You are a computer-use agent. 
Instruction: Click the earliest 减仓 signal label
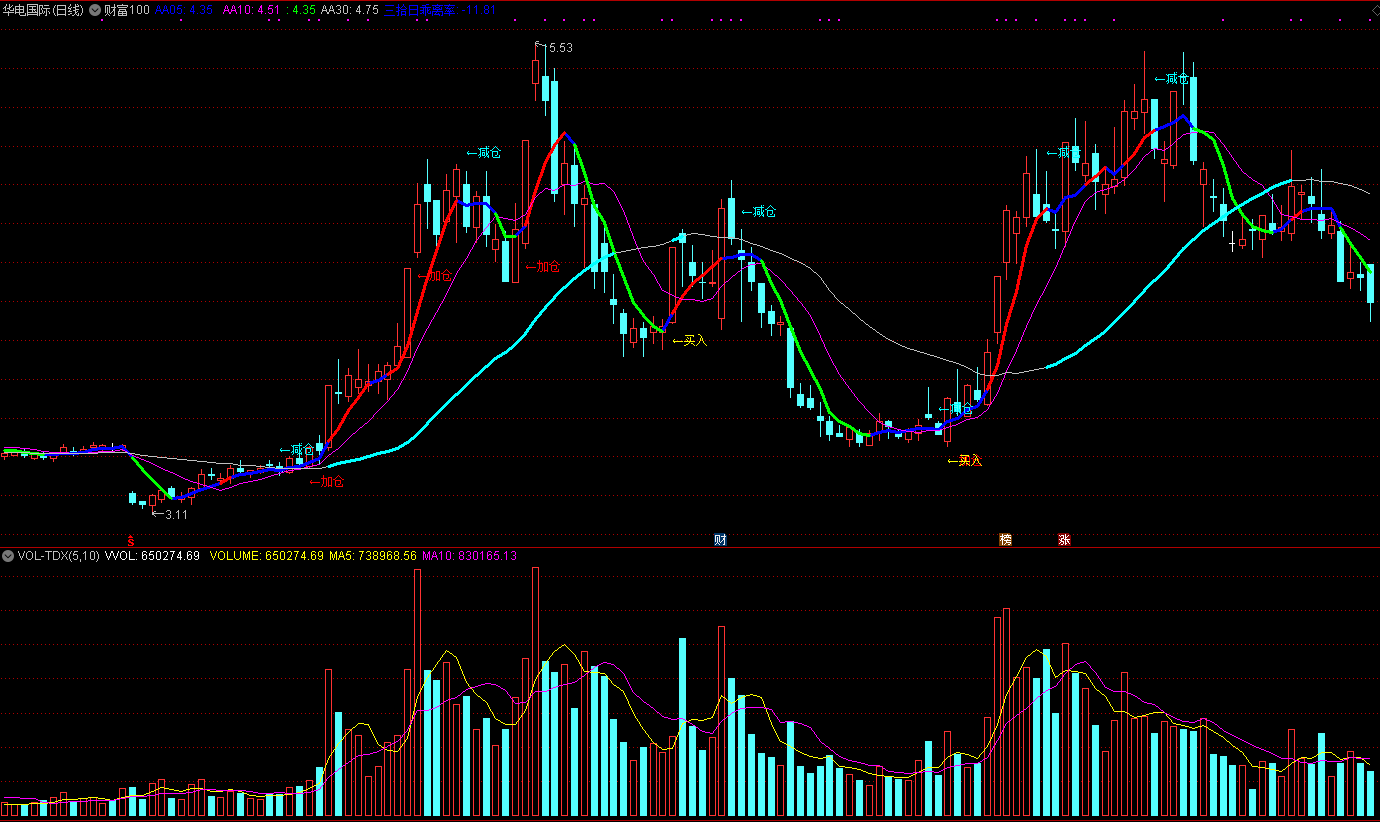296,450
